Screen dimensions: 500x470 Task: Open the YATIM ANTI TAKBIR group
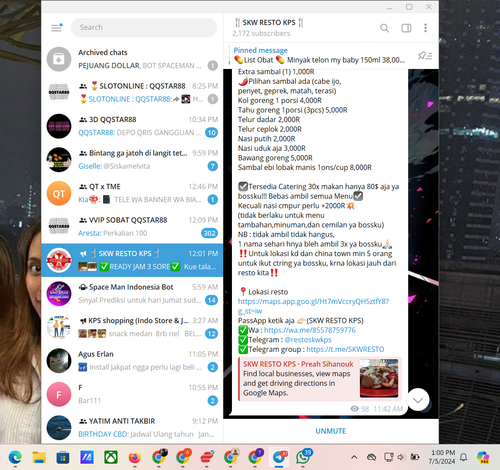click(132, 428)
